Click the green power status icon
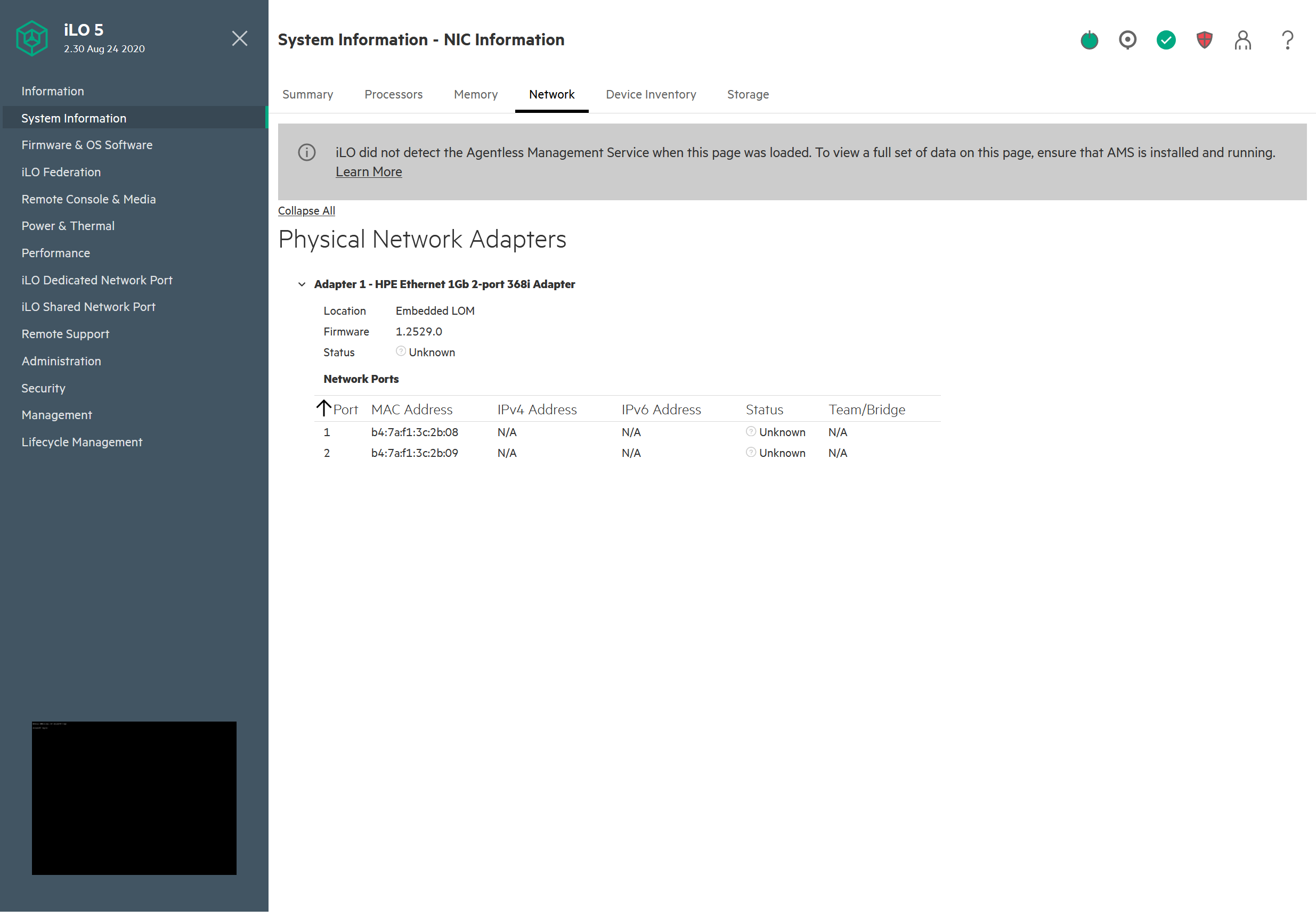 tap(1089, 40)
